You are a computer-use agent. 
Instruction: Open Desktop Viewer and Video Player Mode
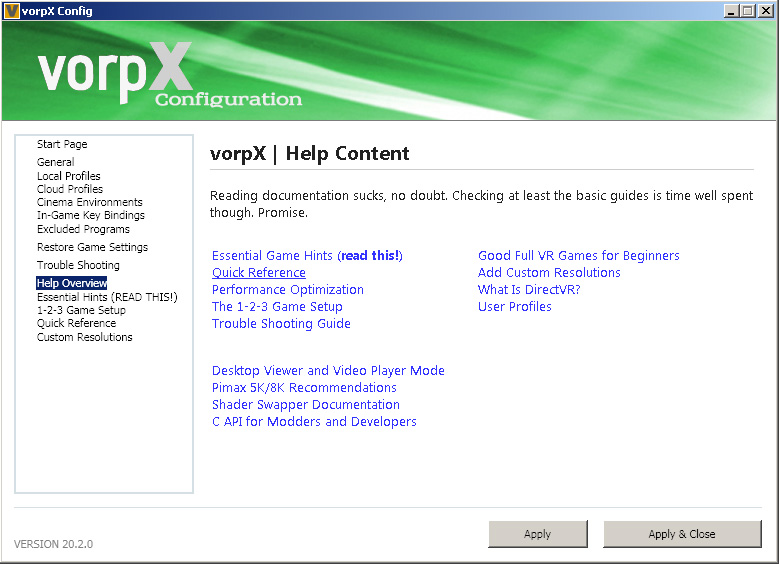(x=328, y=371)
